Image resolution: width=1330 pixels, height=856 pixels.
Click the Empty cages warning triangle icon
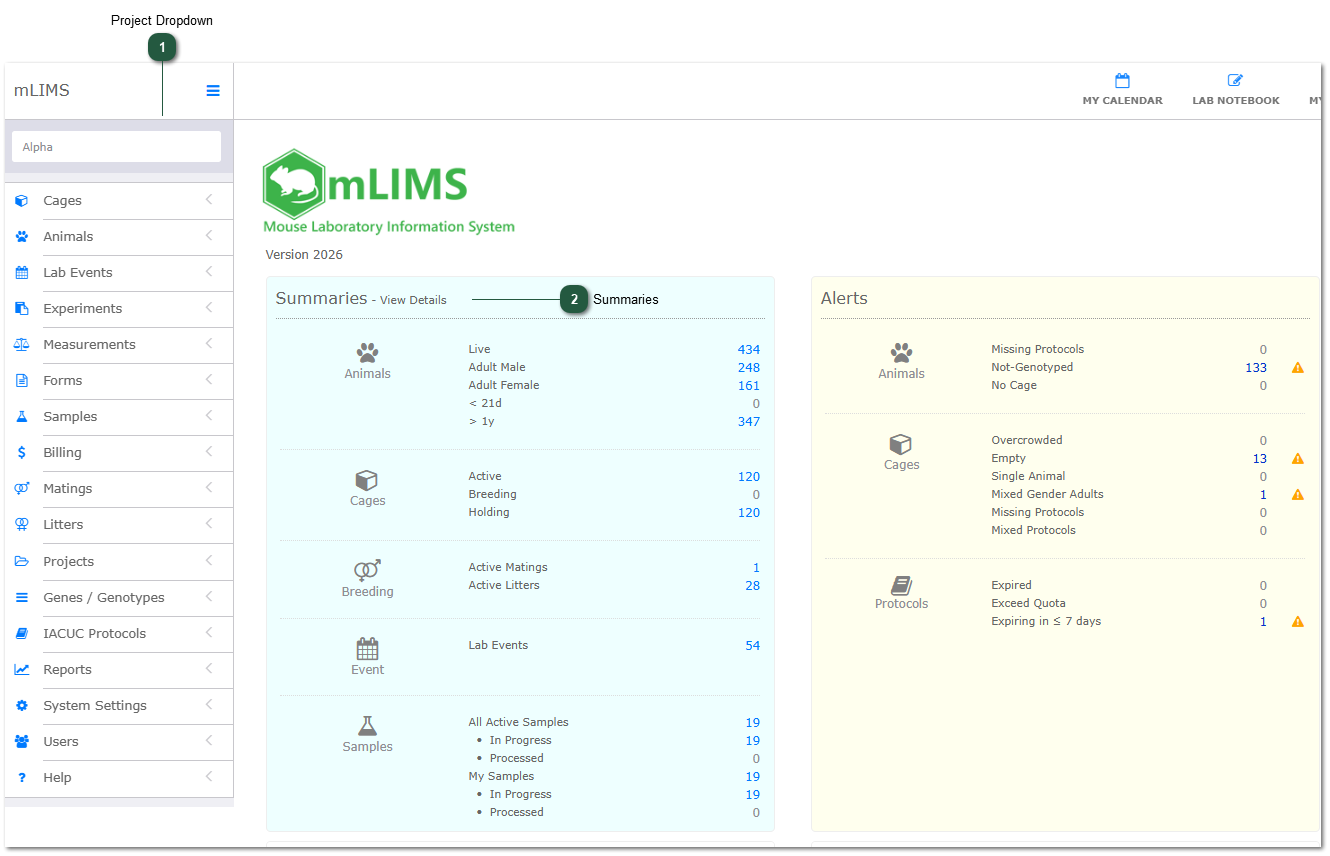tap(1298, 459)
